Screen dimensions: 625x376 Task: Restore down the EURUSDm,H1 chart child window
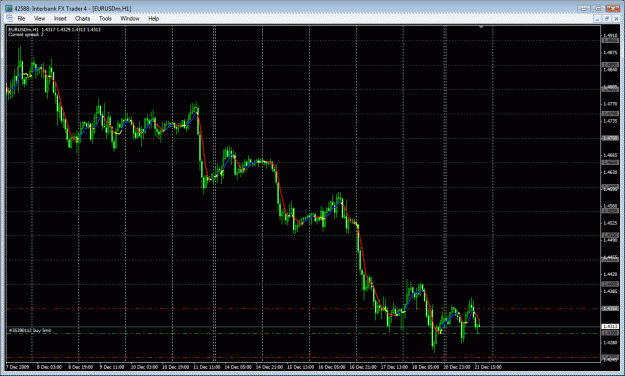[607, 19]
